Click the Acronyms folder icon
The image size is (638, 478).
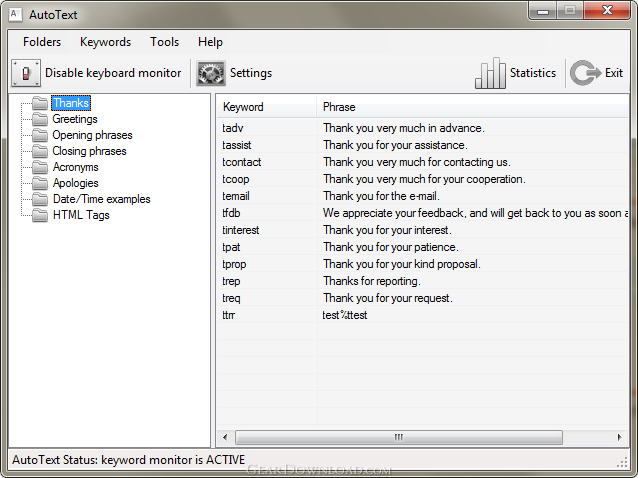[40, 167]
